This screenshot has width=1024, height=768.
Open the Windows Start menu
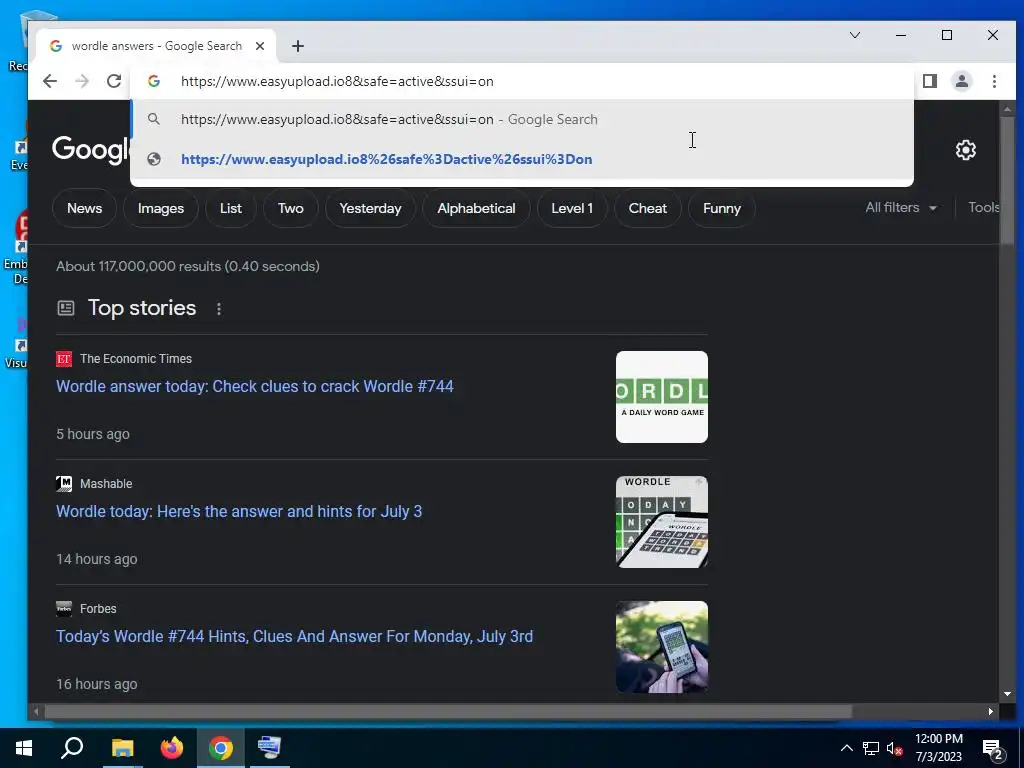click(x=24, y=748)
